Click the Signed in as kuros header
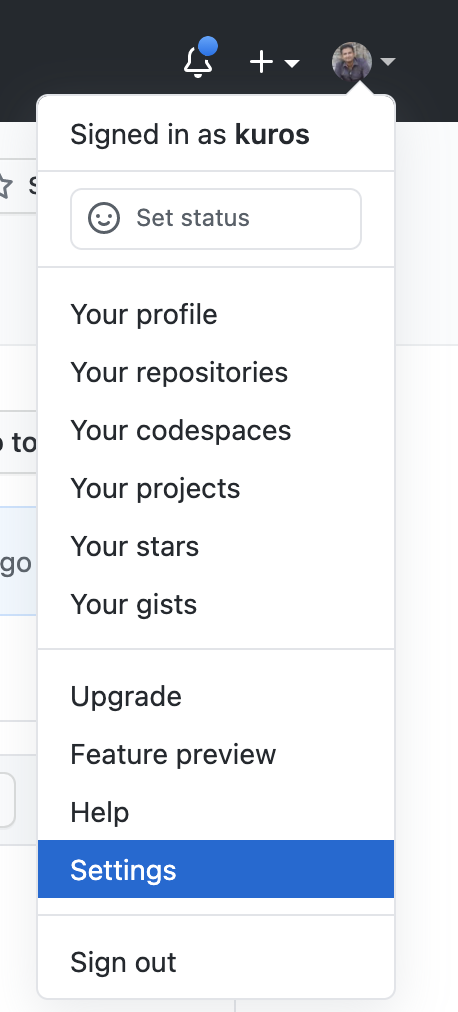The image size is (458, 1012). tap(190, 135)
